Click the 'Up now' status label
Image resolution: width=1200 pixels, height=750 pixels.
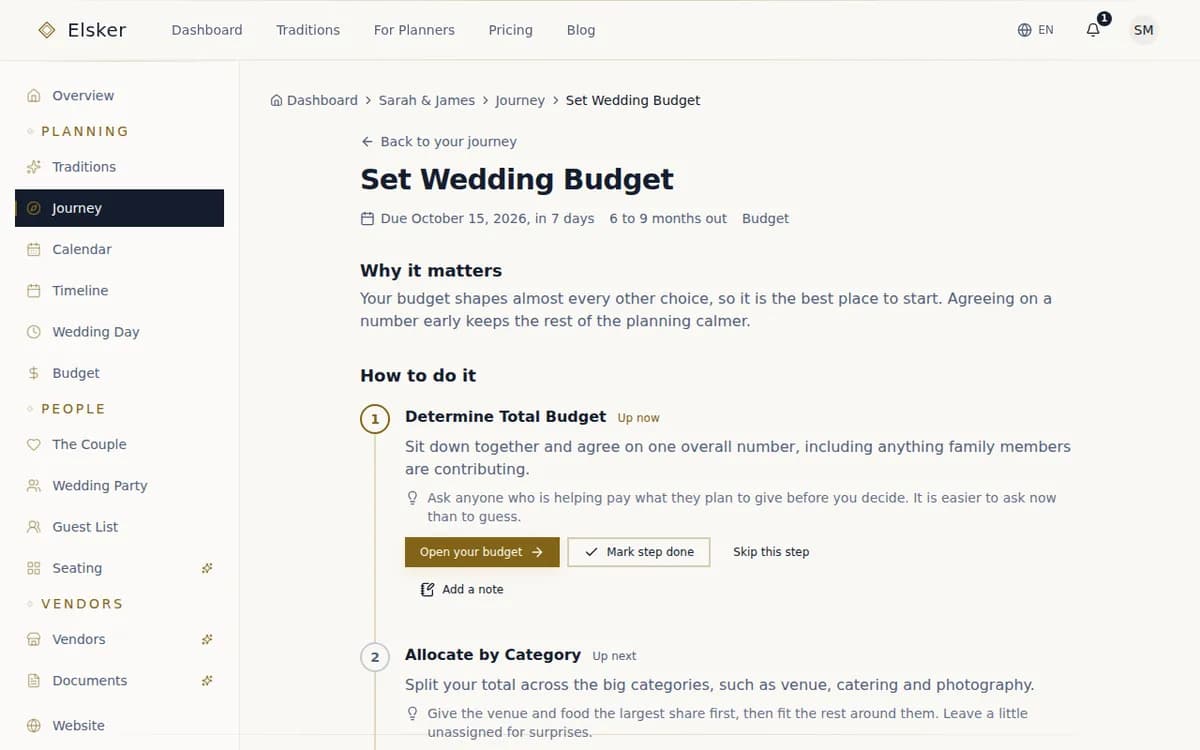(638, 418)
